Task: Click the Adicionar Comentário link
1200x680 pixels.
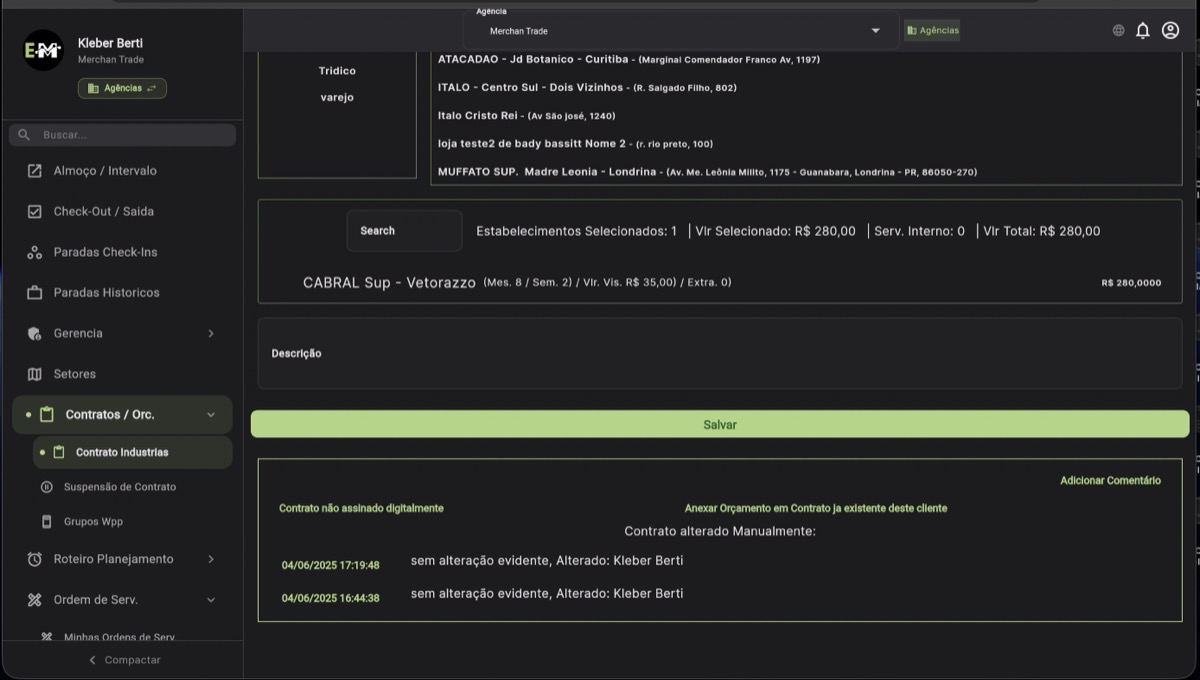Action: tap(1110, 481)
